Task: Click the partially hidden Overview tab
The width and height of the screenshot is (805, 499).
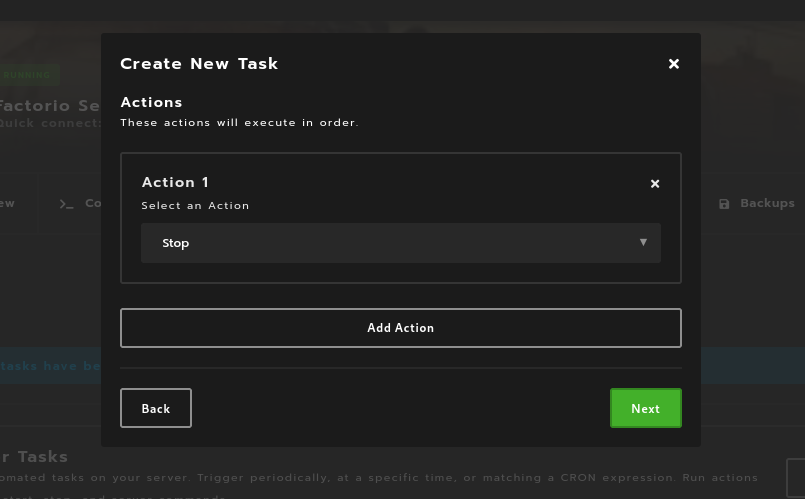Action: [8, 203]
